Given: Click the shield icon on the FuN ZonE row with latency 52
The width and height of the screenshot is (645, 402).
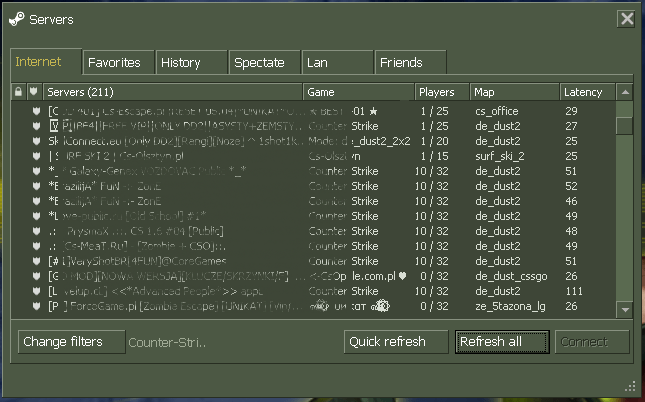Looking at the screenshot, I should (37, 186).
